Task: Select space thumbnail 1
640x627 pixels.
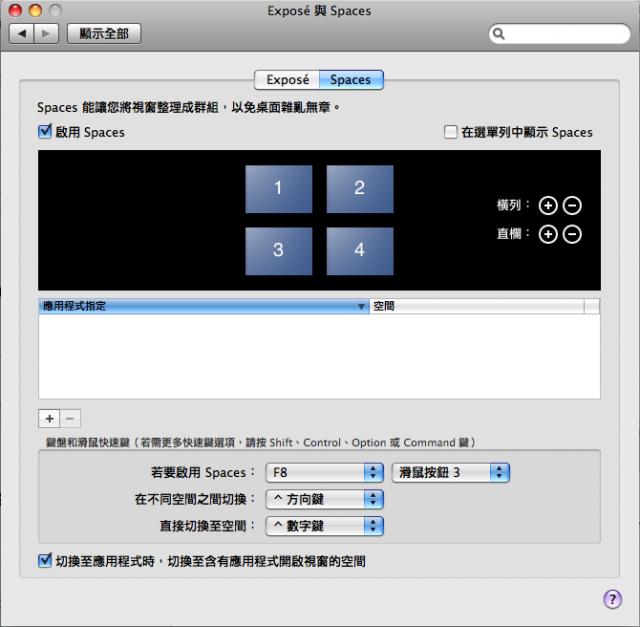Action: pos(279,189)
